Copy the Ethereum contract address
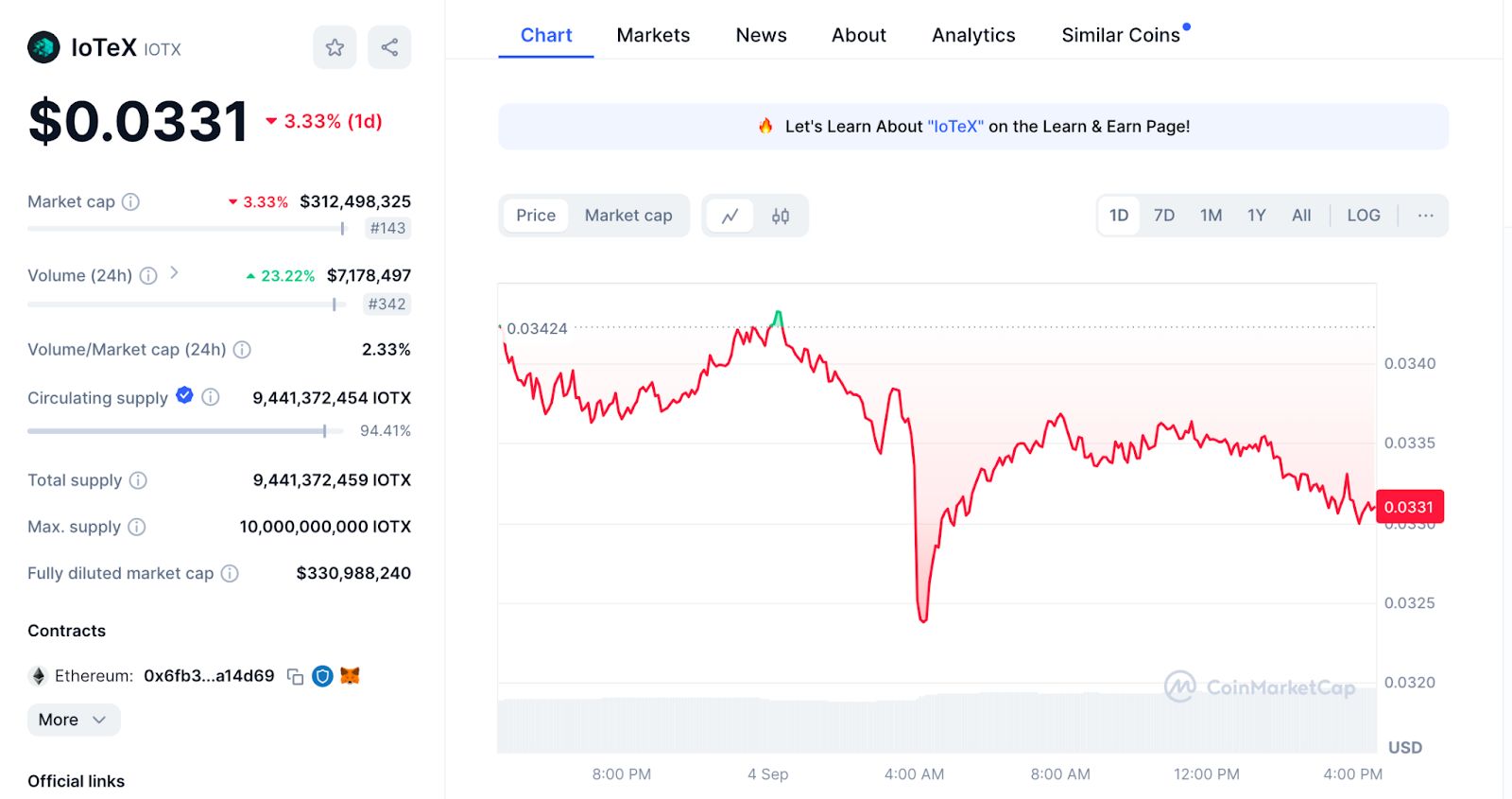Viewport: 1512px width, 799px height. point(295,676)
